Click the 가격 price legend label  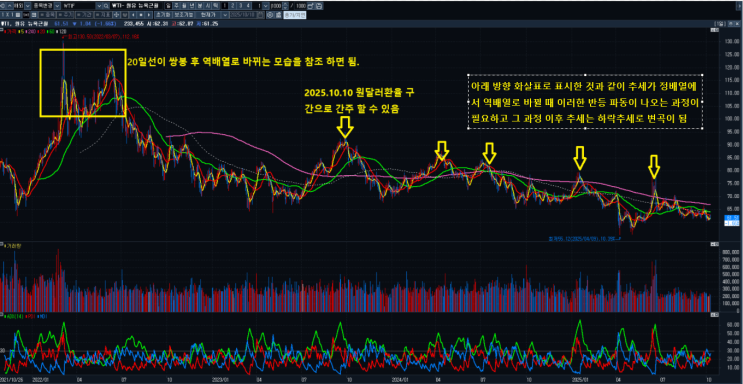11,32
